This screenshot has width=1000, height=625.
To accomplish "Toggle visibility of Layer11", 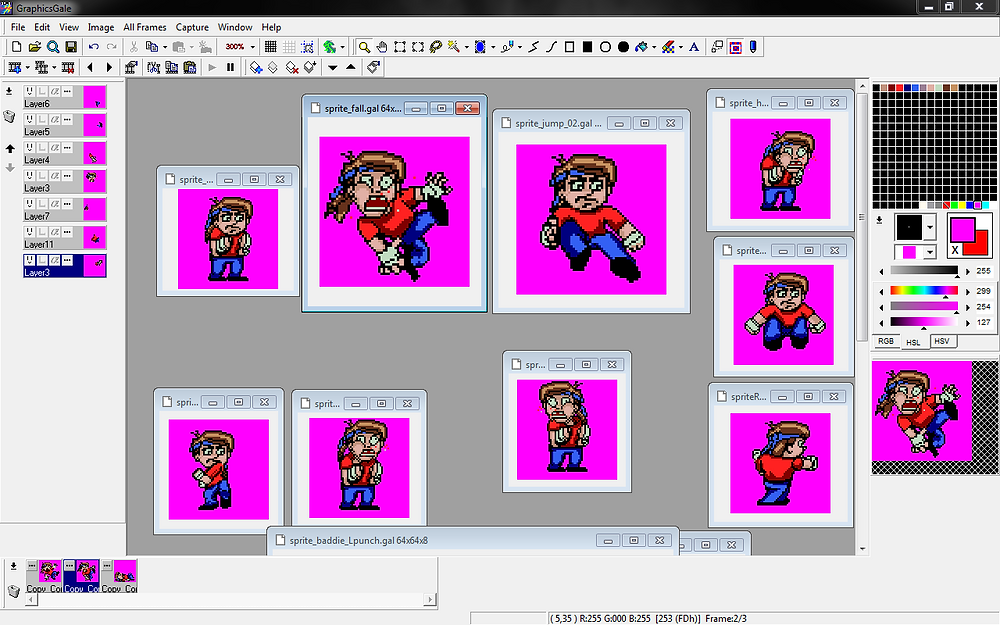I will click(x=29, y=232).
